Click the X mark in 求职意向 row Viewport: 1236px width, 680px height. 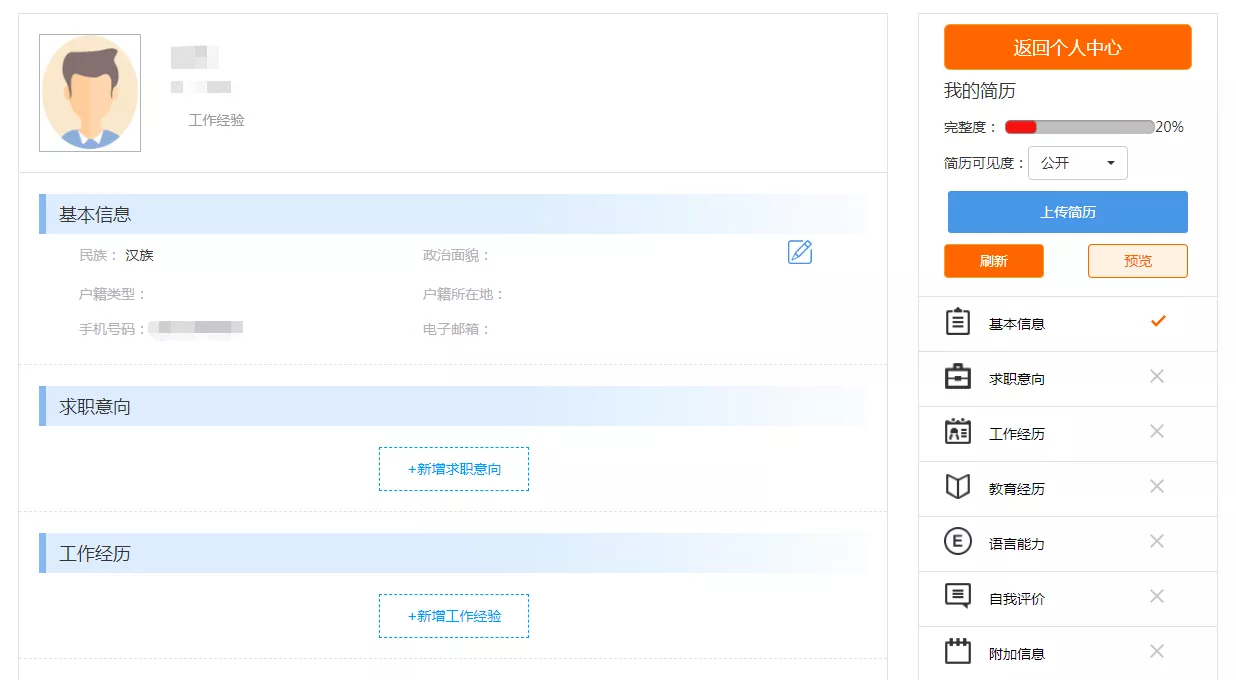(x=1157, y=376)
